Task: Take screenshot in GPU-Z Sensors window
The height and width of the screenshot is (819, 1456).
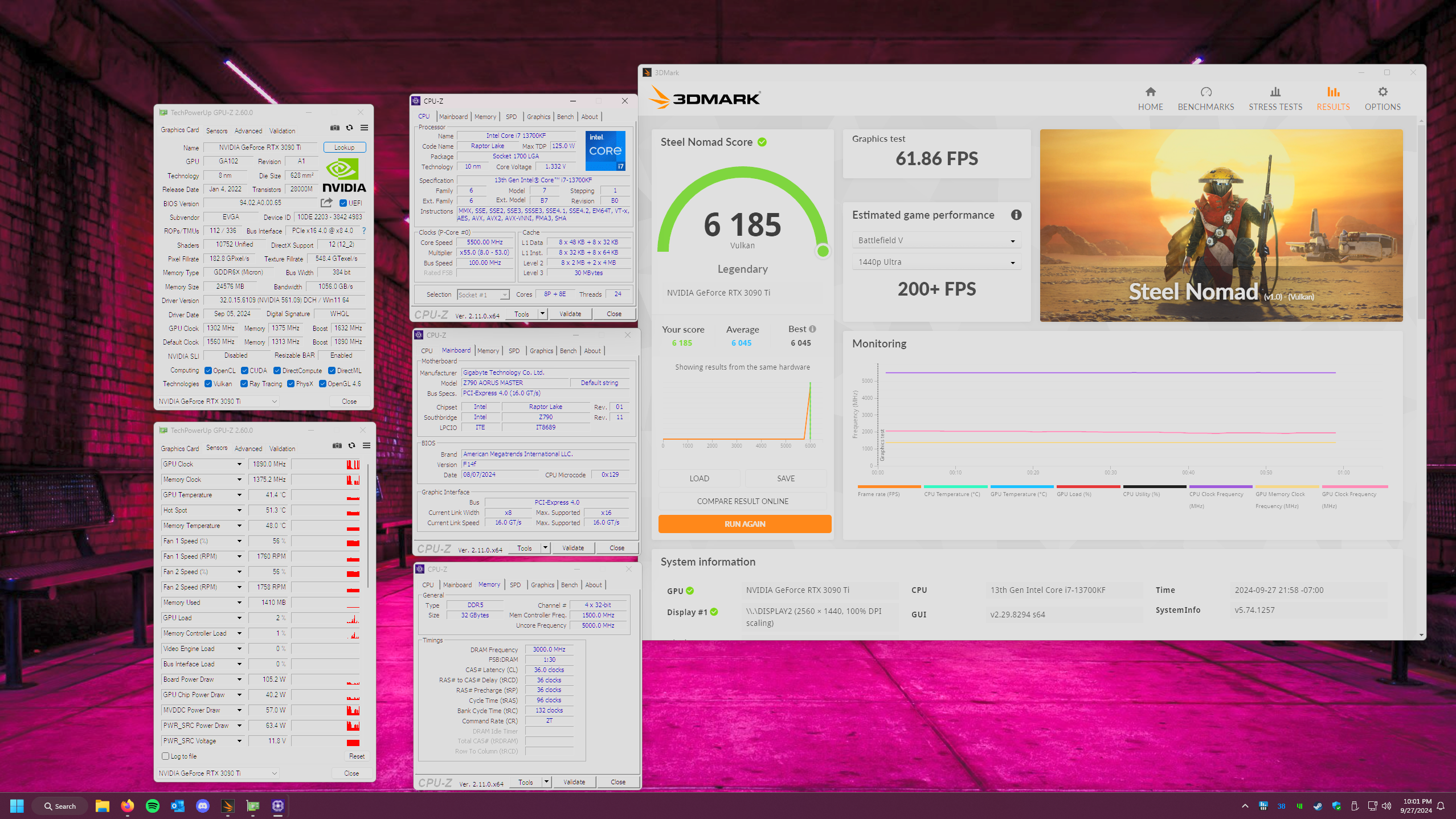Action: click(337, 445)
